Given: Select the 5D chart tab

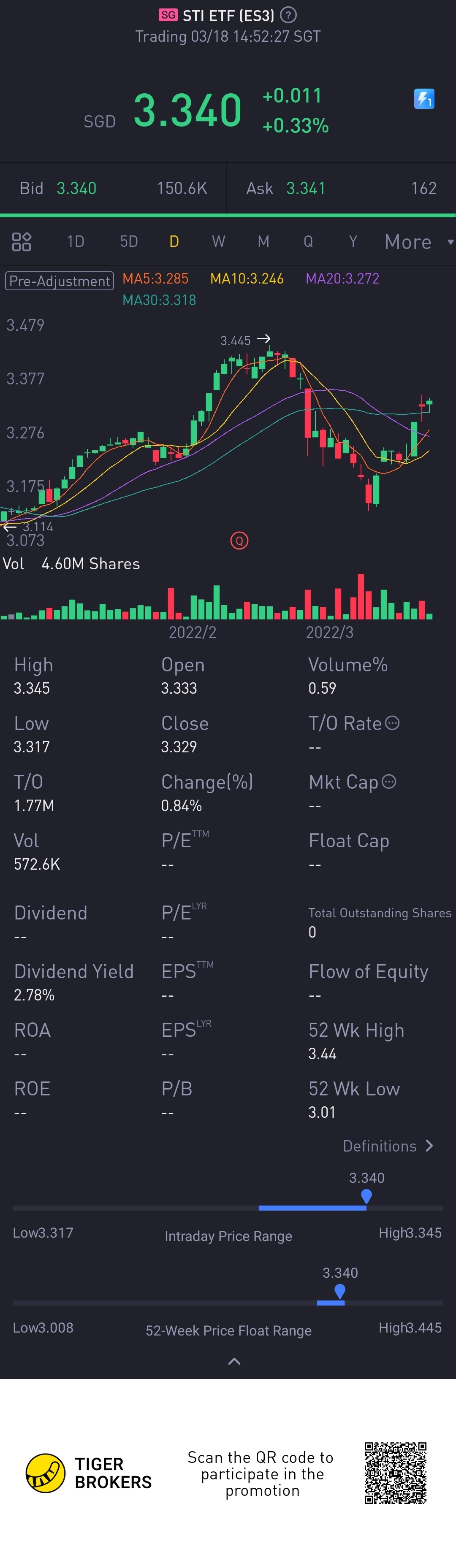Looking at the screenshot, I should pos(128,242).
